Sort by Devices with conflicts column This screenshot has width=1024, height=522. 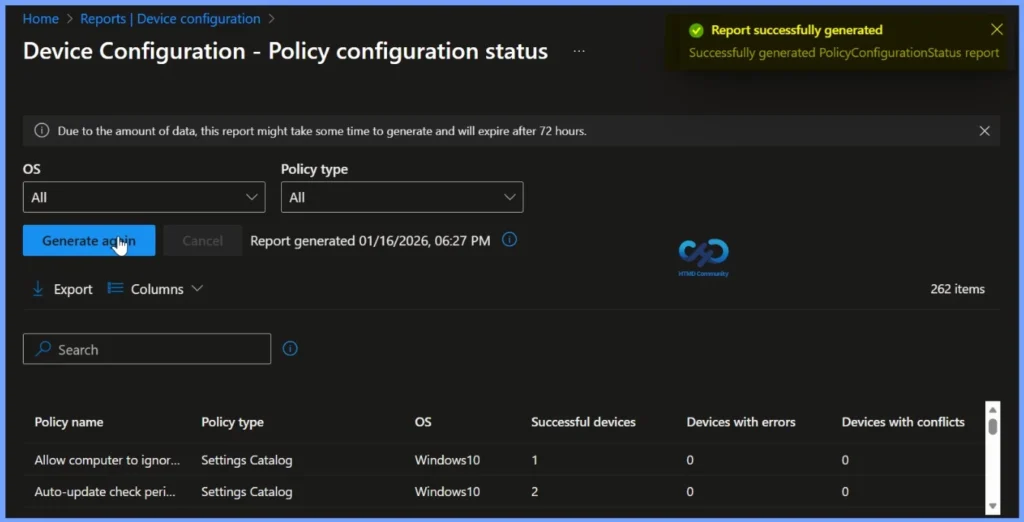point(903,422)
